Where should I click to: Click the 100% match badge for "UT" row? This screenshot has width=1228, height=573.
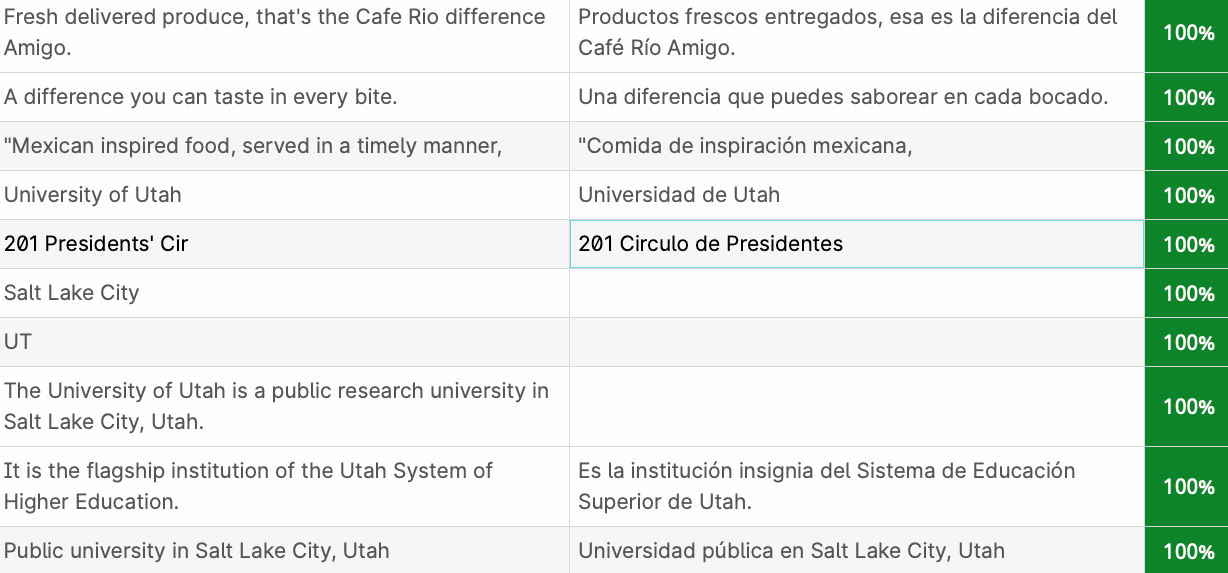click(x=1188, y=342)
